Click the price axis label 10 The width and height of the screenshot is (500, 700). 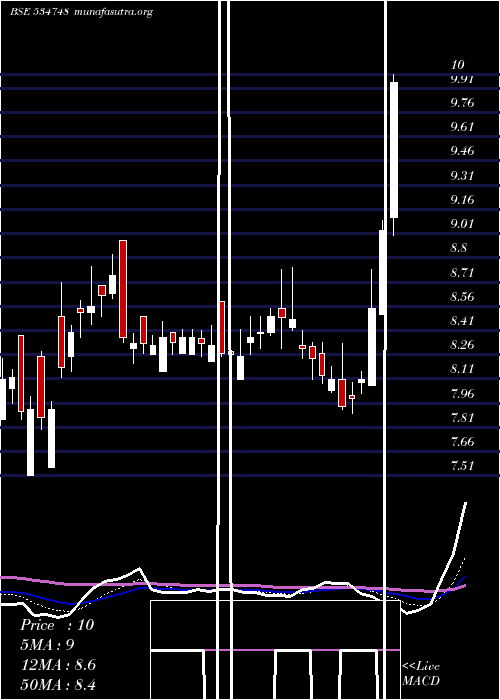458,65
